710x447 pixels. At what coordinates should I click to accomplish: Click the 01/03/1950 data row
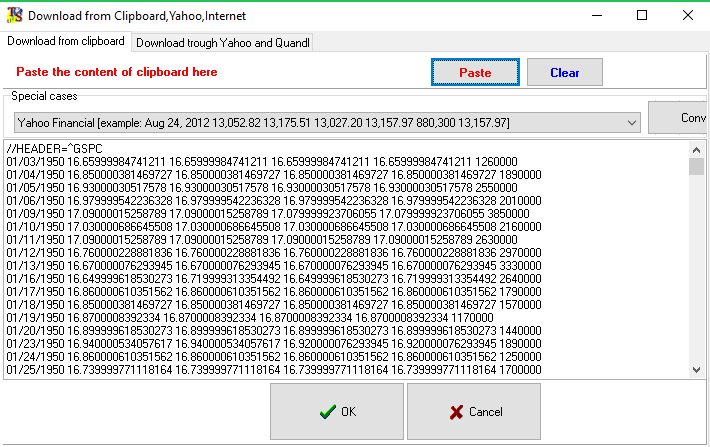pos(260,160)
